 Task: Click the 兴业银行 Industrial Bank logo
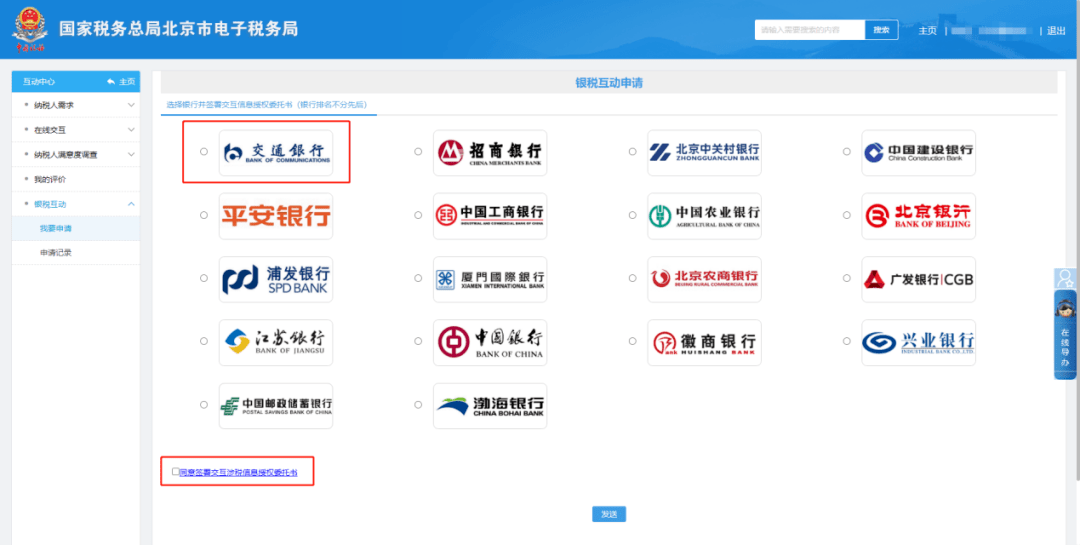[918, 342]
